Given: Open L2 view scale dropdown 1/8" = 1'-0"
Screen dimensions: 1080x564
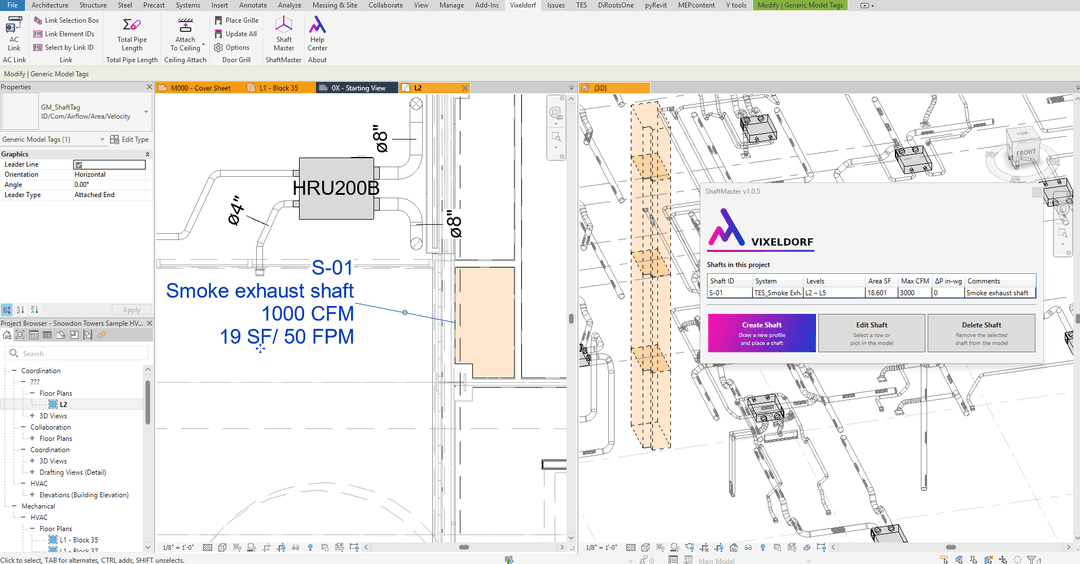Looking at the screenshot, I should [178, 547].
